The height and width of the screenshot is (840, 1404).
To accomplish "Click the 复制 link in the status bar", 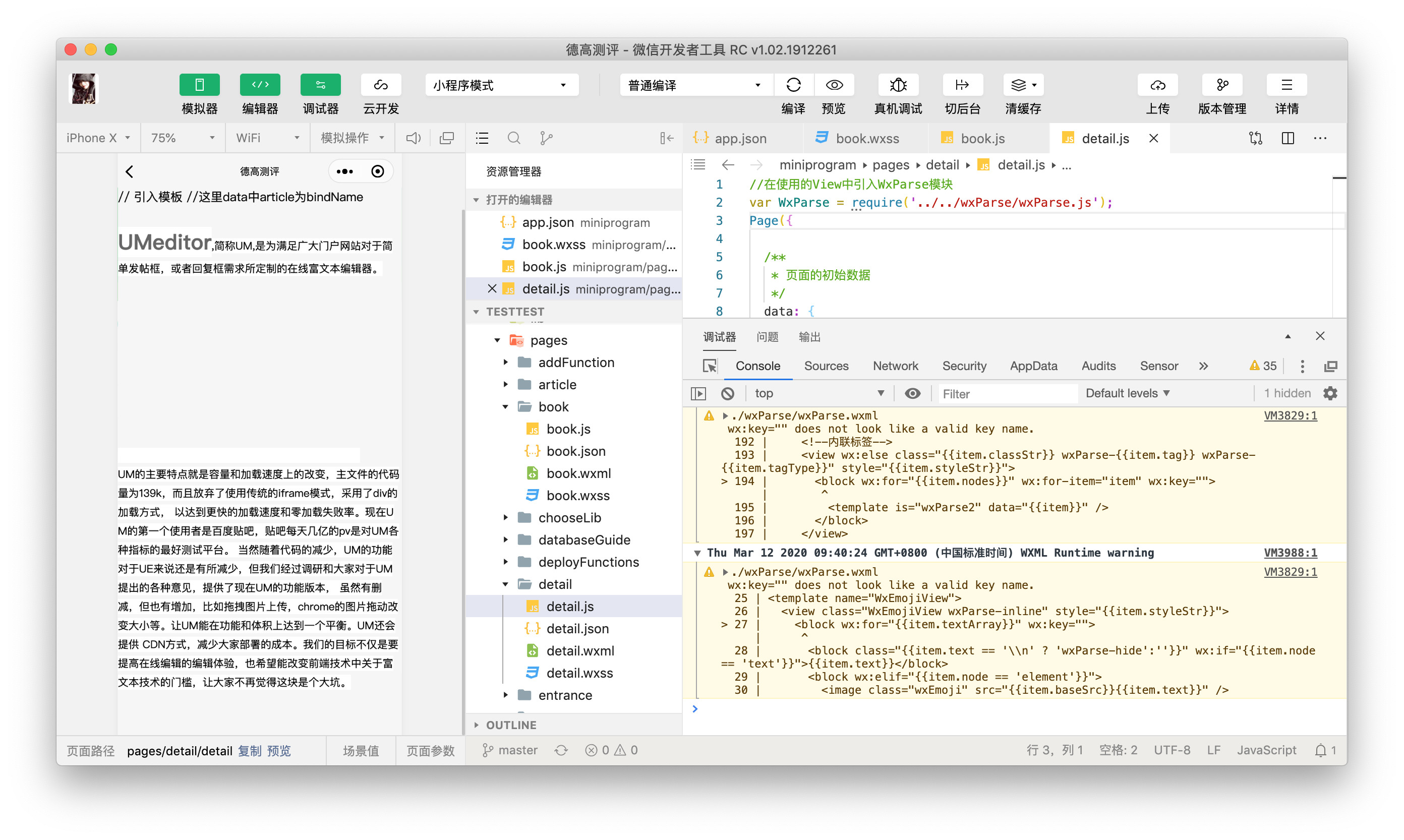I will [x=249, y=751].
